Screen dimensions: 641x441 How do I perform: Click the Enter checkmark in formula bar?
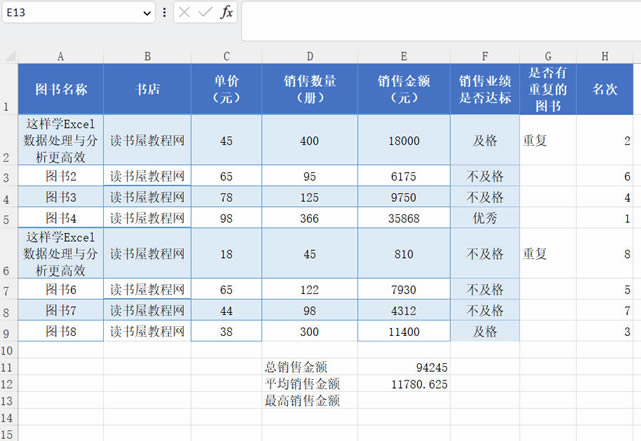(205, 12)
